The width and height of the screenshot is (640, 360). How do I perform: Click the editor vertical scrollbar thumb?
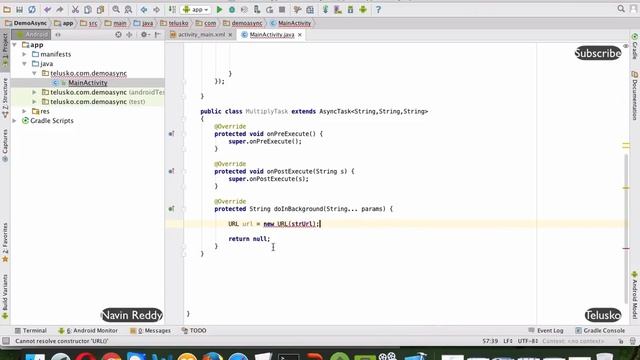(626, 228)
